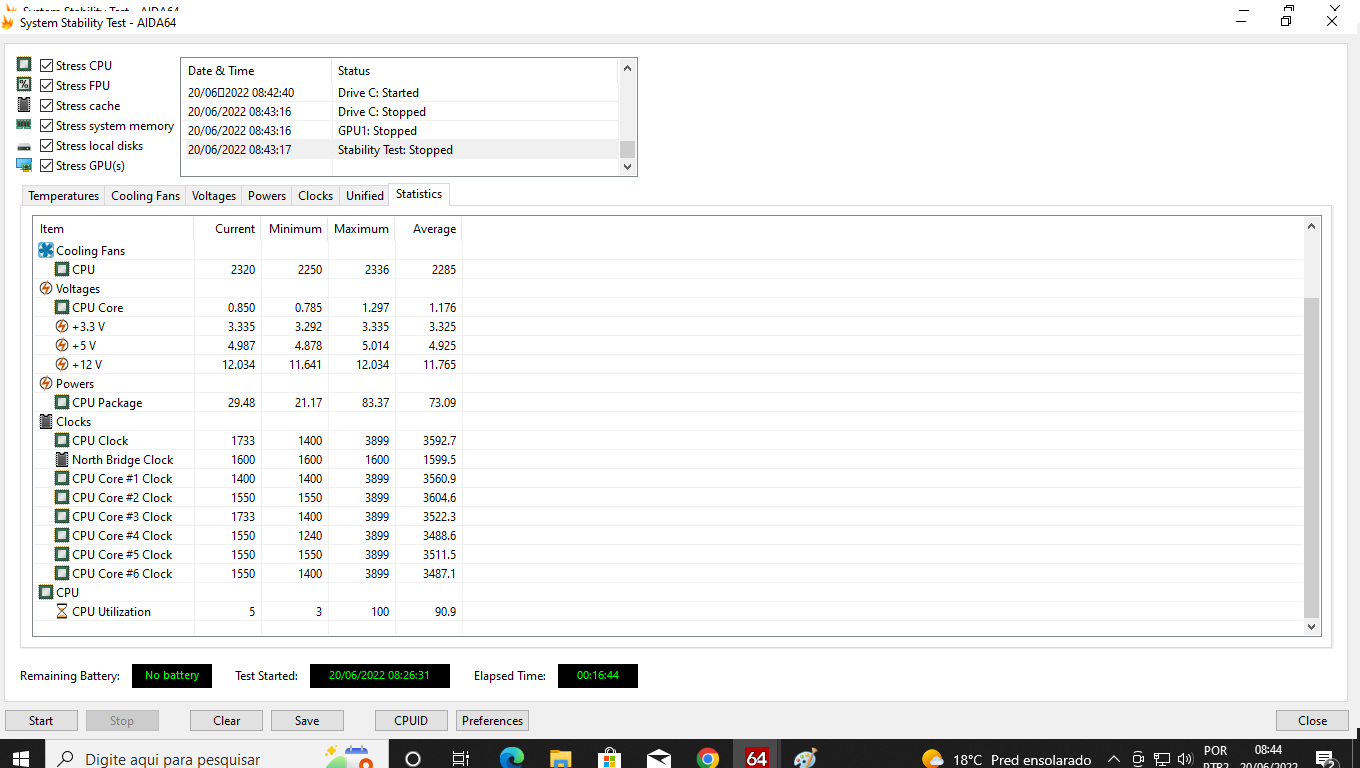Image resolution: width=1360 pixels, height=768 pixels.
Task: Open CPUID panel button
Action: click(x=411, y=720)
